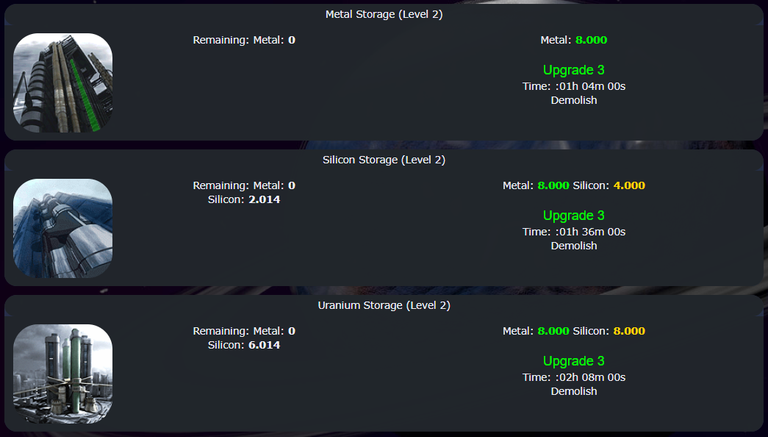Open the Uranium Storage building image
This screenshot has width=768, height=437.
click(63, 374)
